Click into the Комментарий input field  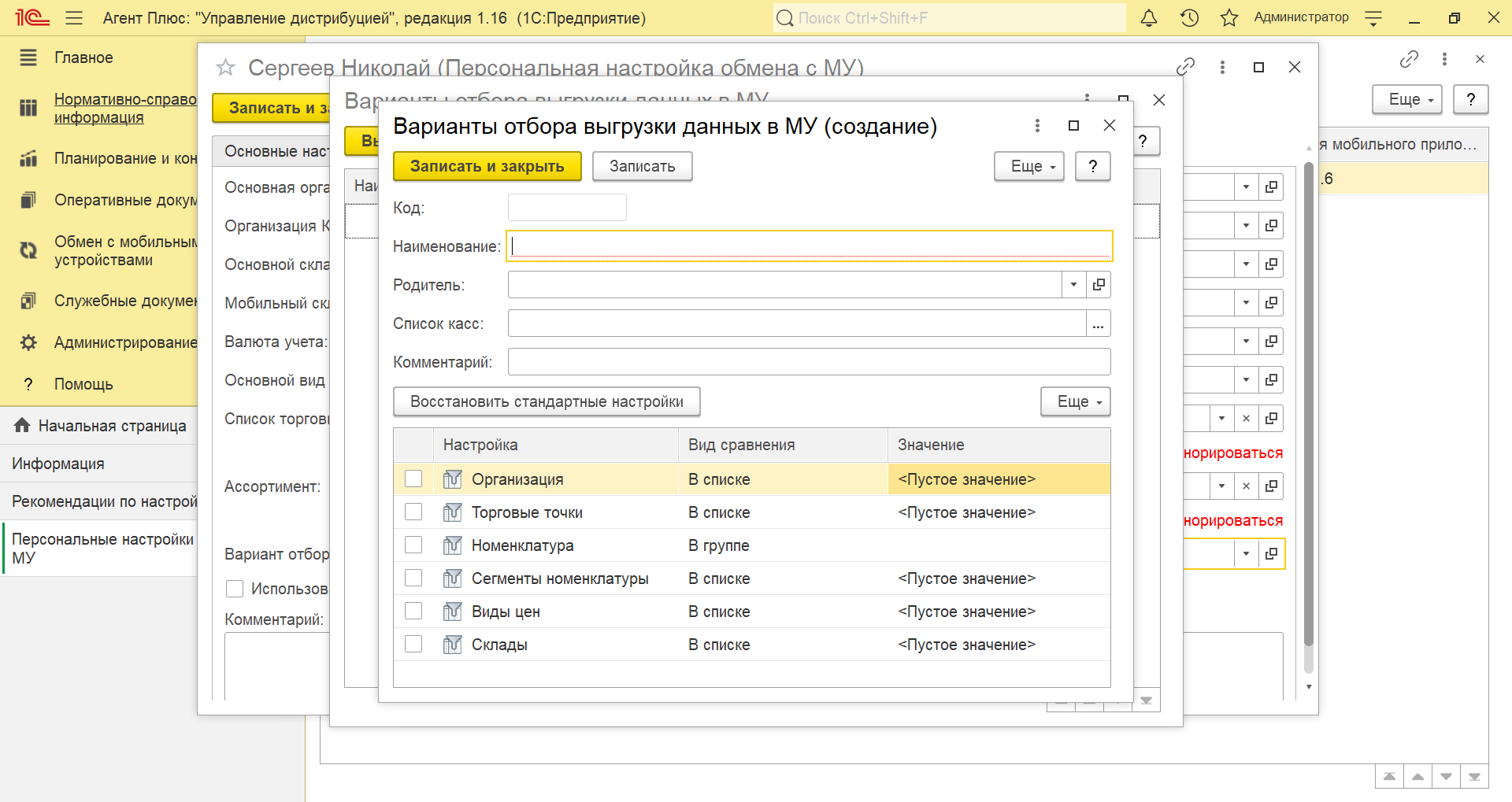tap(810, 362)
